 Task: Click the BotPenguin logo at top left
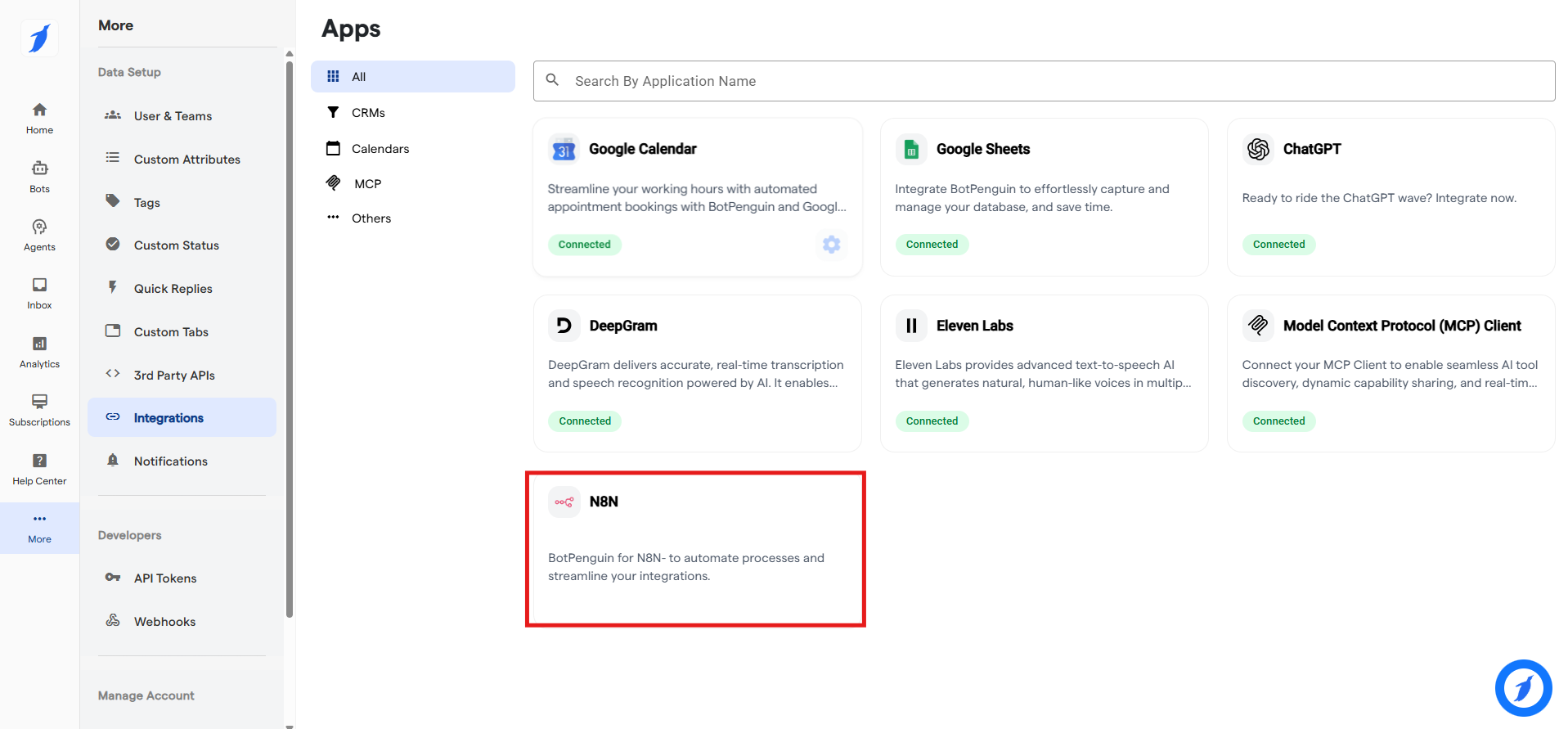click(x=39, y=38)
